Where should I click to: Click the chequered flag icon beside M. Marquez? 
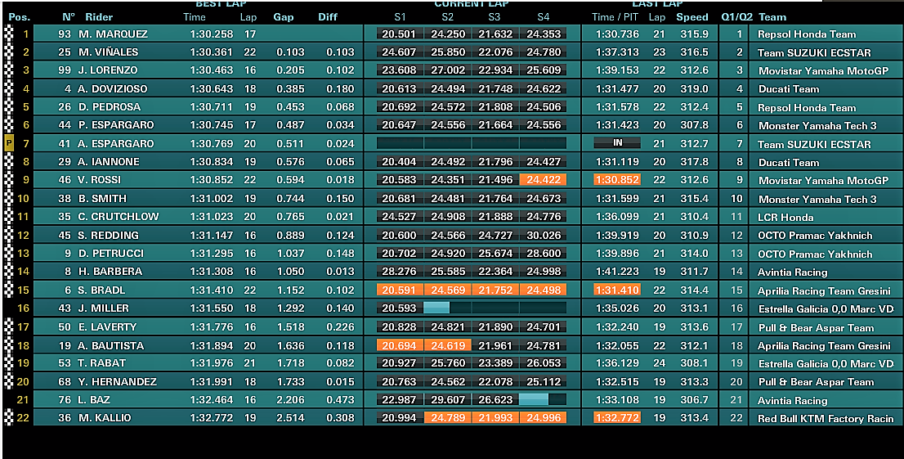pyautogui.click(x=8, y=34)
